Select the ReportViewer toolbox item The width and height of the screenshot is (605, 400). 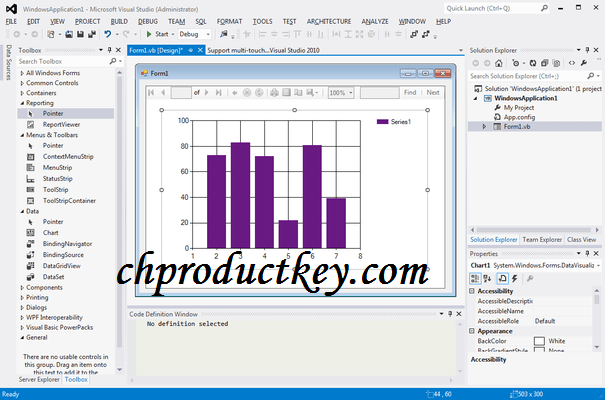pos(61,125)
